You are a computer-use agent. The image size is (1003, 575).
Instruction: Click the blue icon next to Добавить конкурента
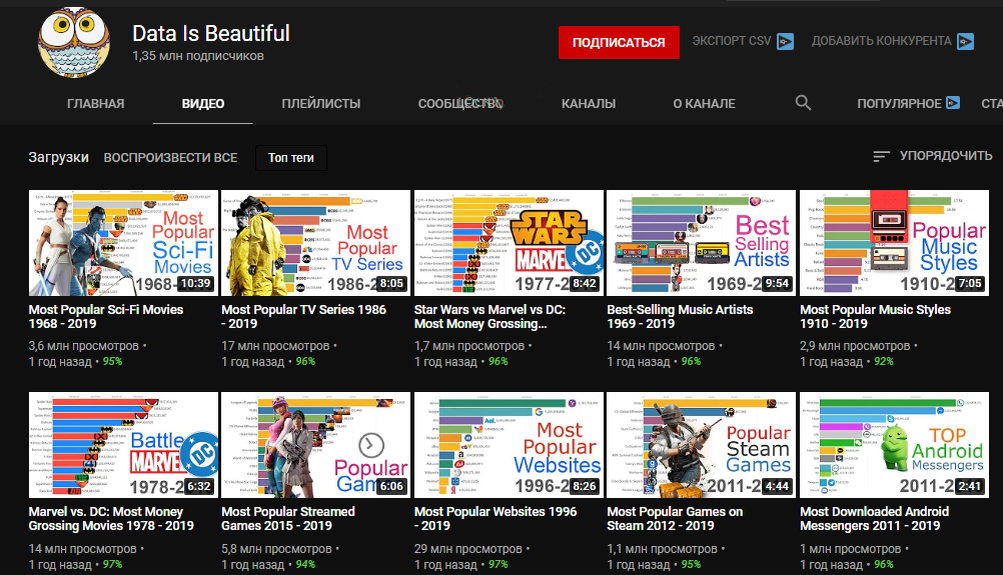(x=965, y=42)
